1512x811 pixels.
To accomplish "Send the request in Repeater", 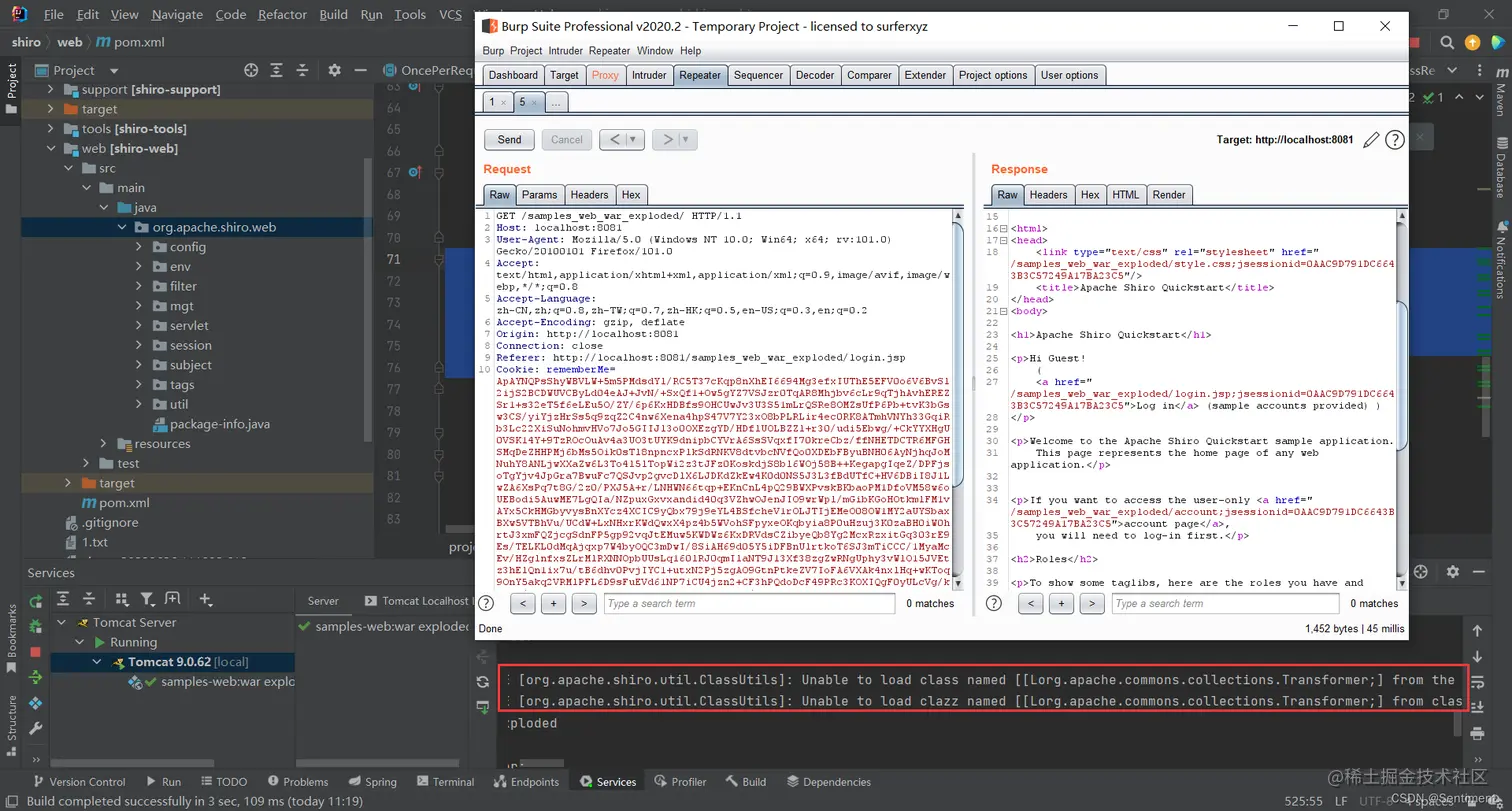I will click(509, 140).
